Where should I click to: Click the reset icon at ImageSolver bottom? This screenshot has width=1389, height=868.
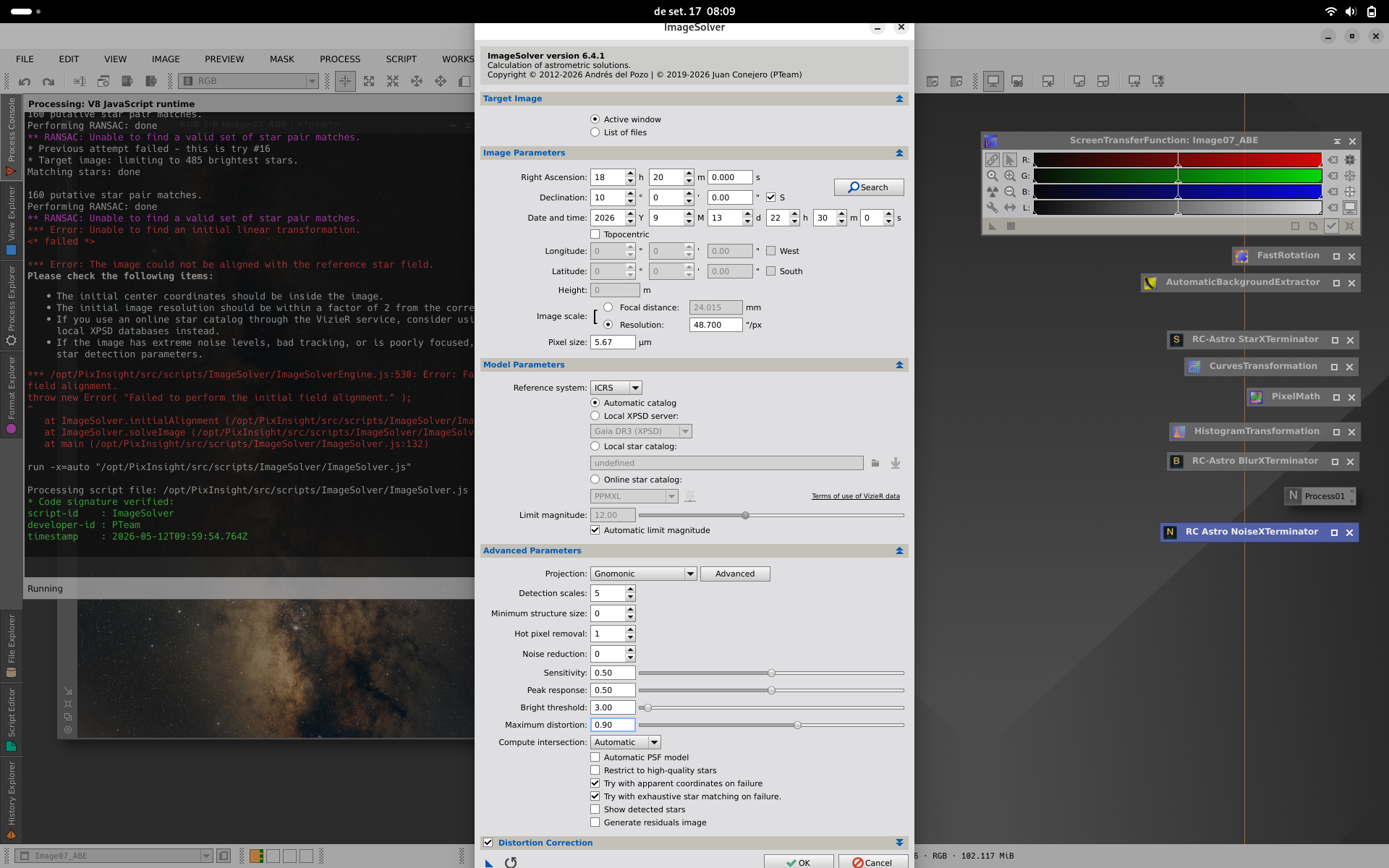511,862
